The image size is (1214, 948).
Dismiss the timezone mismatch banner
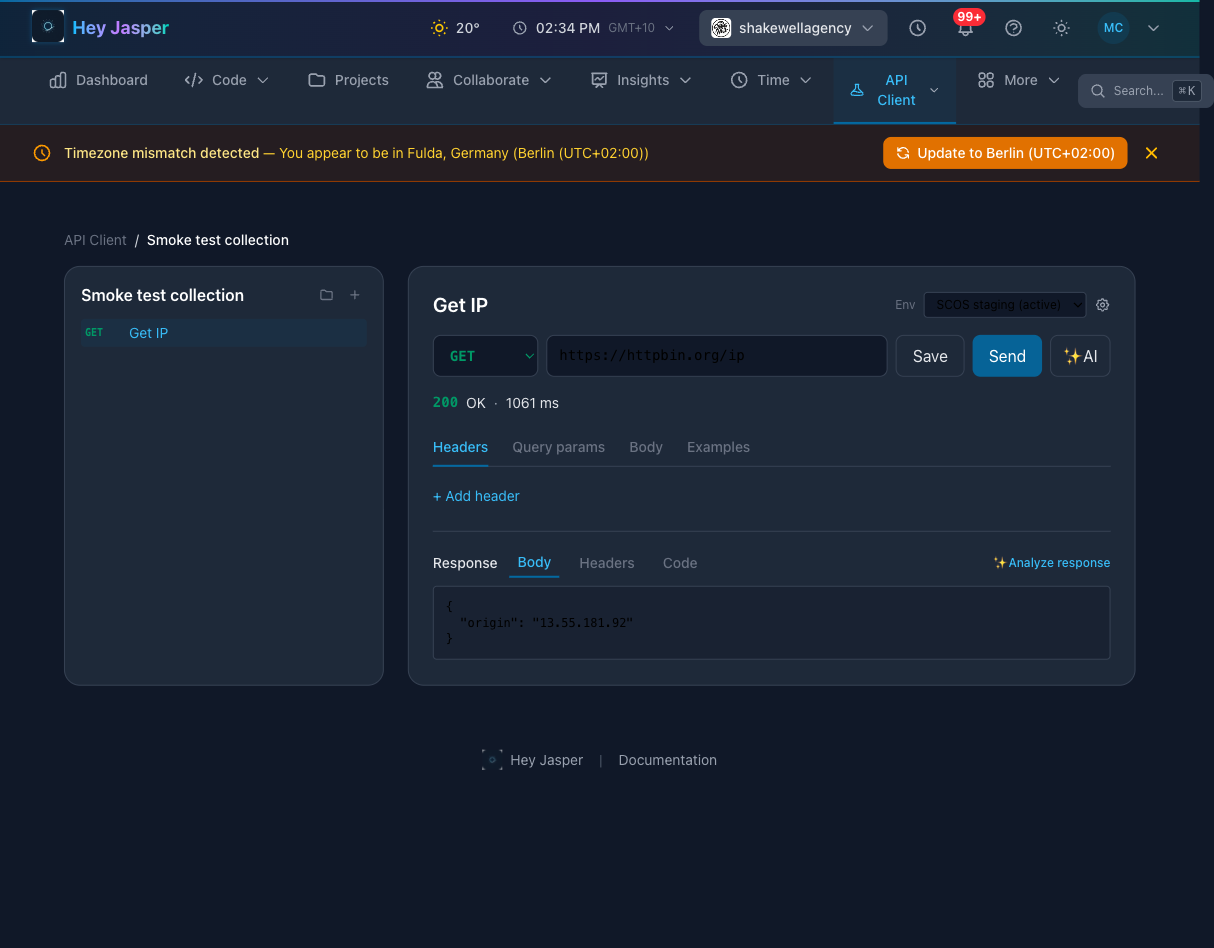pos(1151,153)
